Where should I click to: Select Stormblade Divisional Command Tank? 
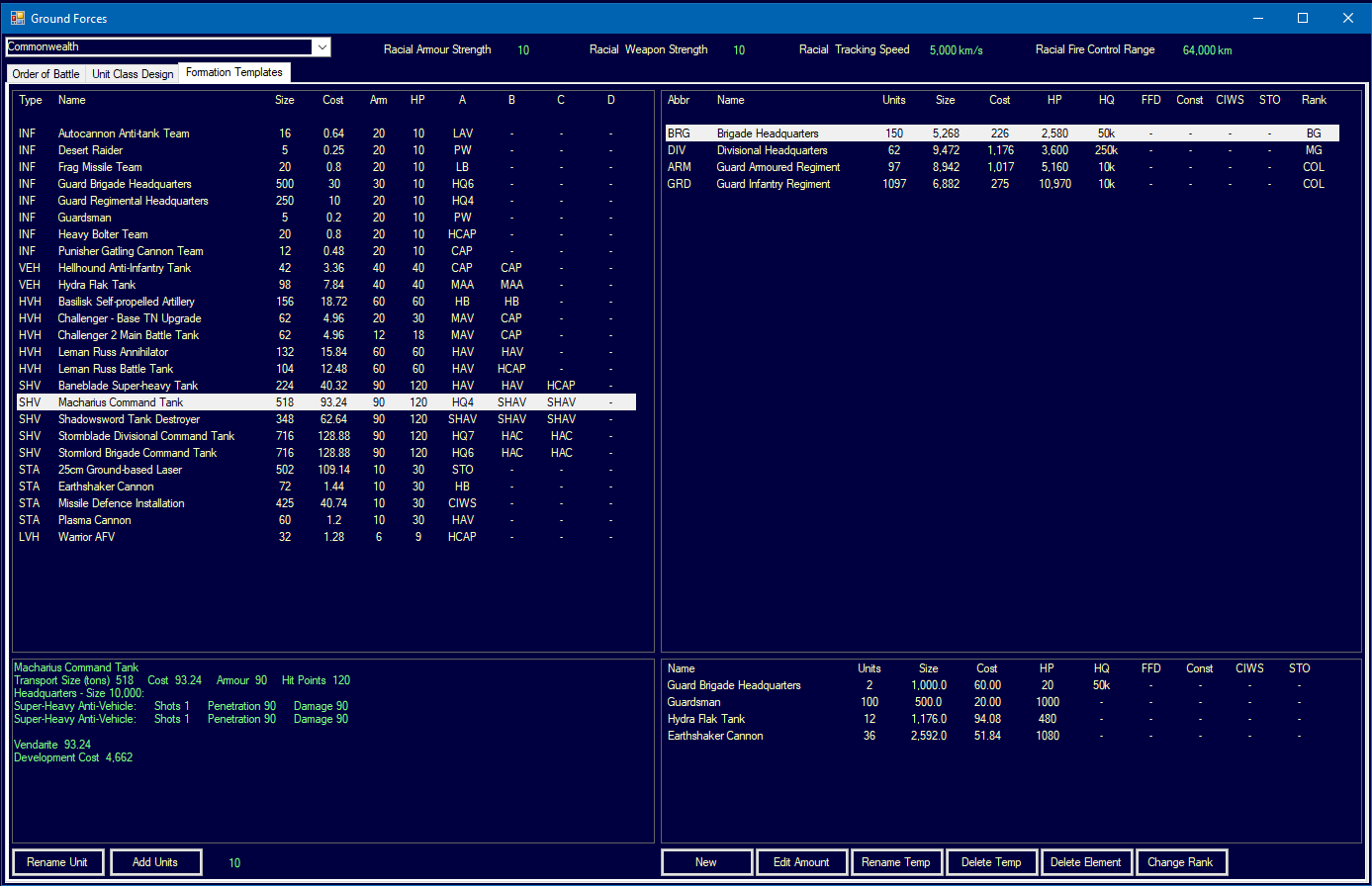[326, 436]
